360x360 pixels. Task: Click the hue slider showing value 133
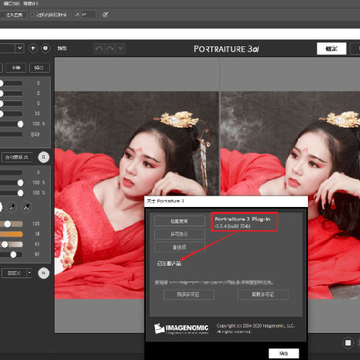[x=11, y=224]
